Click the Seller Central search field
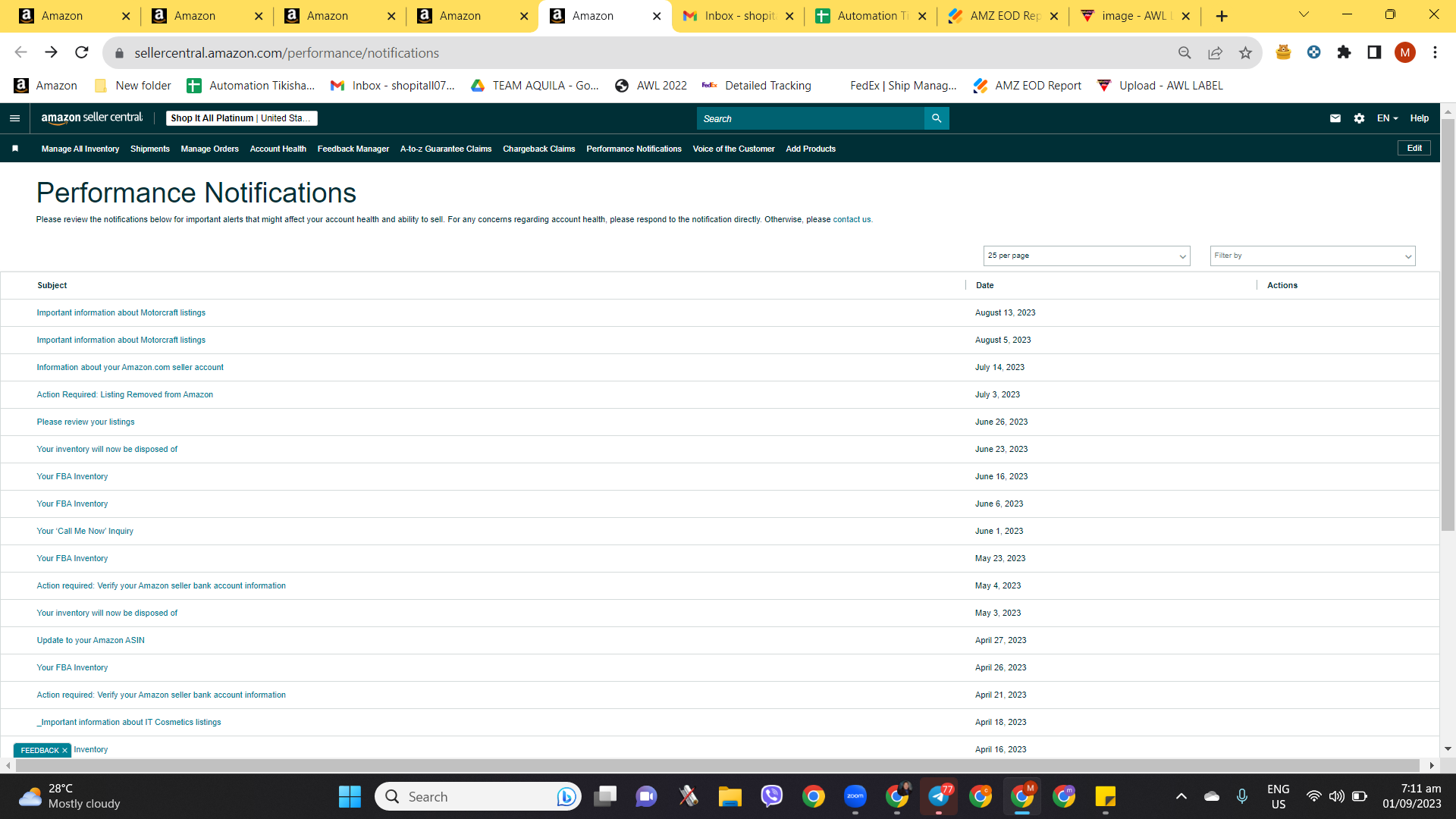1456x819 pixels. pyautogui.click(x=810, y=118)
